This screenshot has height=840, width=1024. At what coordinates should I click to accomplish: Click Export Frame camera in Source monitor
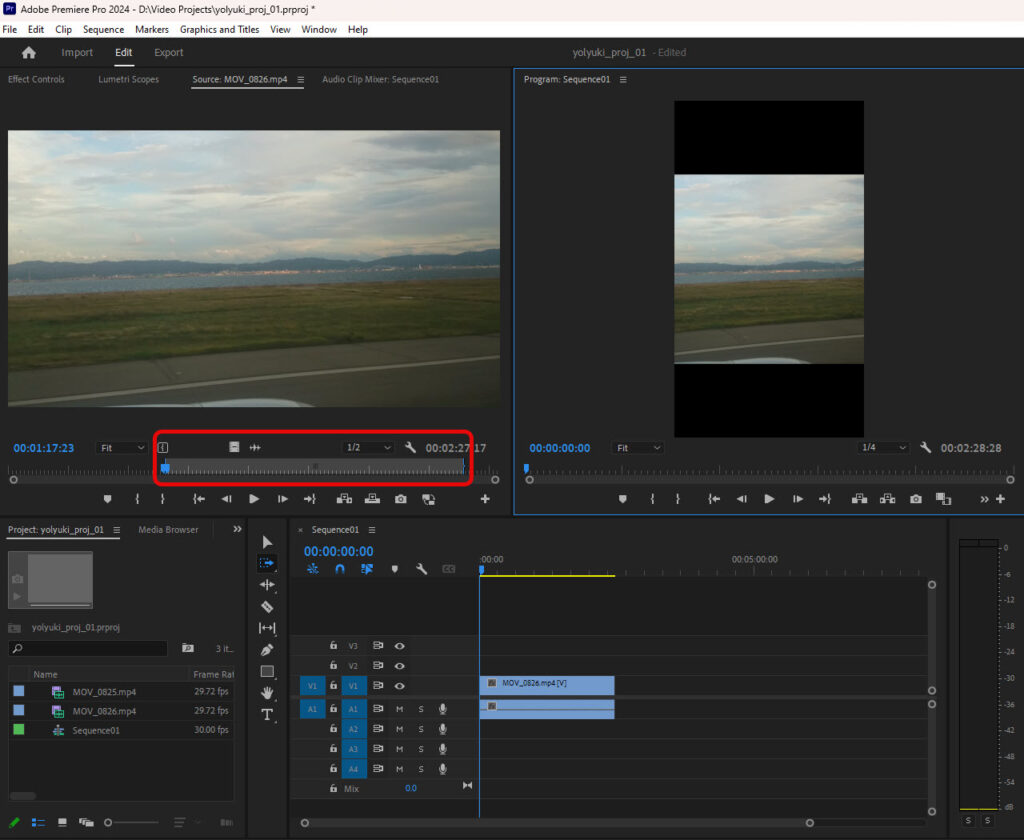400,498
